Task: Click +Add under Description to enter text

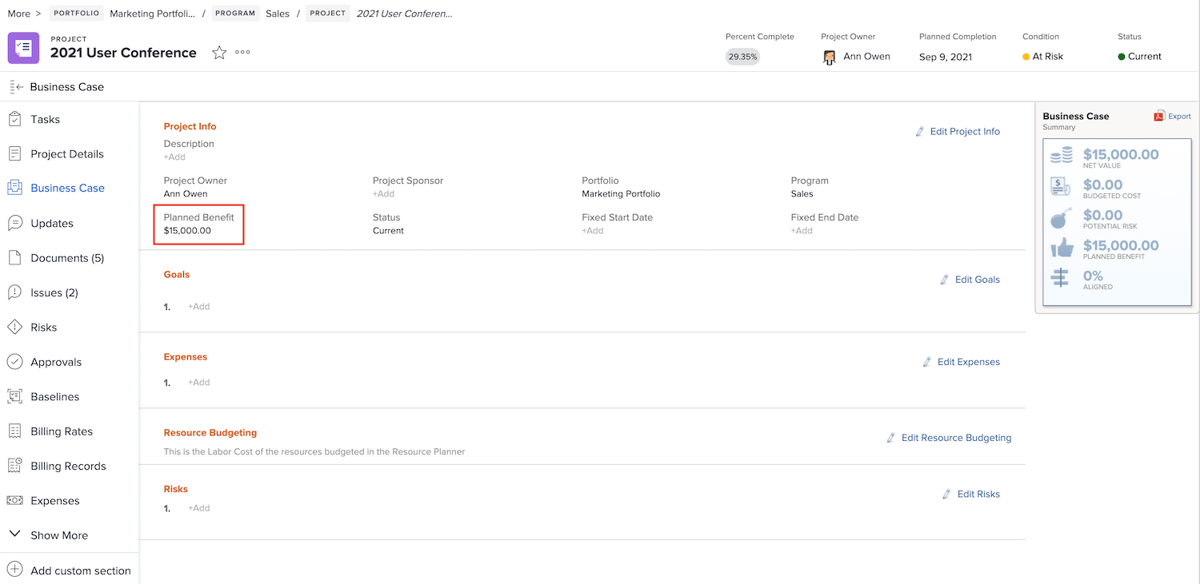Action: 175,156
